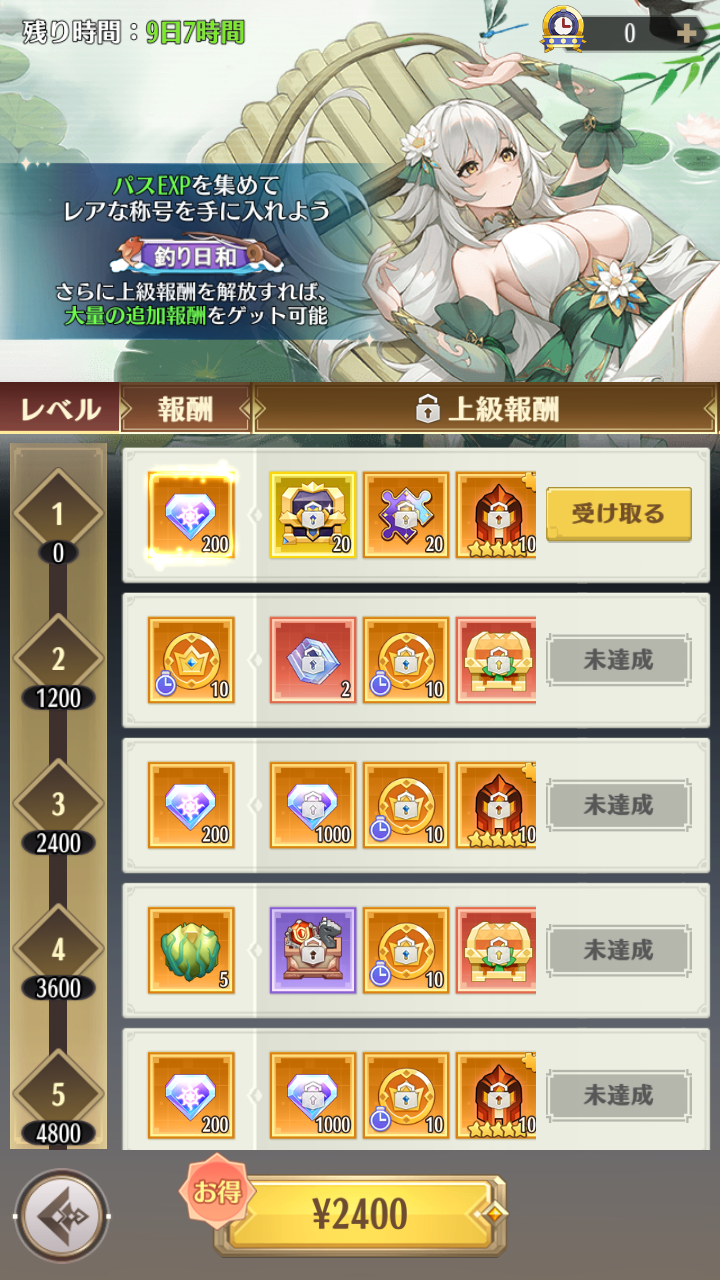720x1280 pixels.
Task: Select the 報酬 tab header
Action: click(x=185, y=409)
